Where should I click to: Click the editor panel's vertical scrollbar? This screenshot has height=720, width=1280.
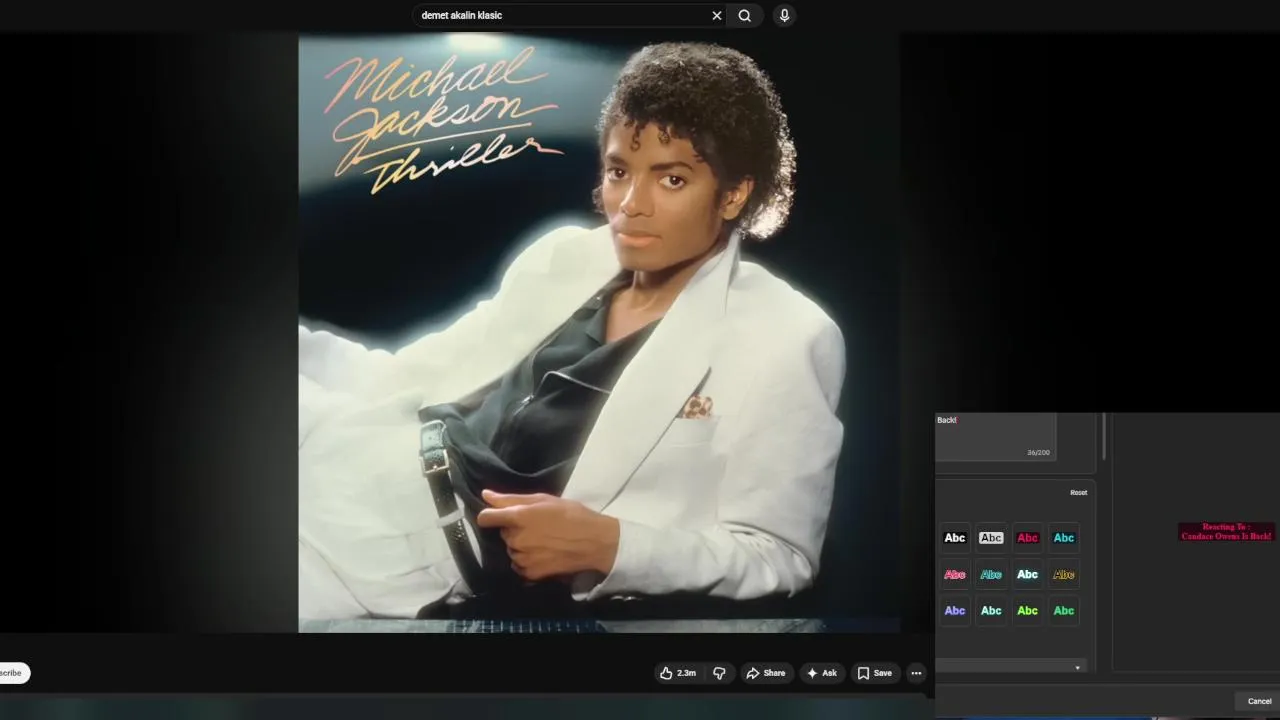tap(1104, 435)
